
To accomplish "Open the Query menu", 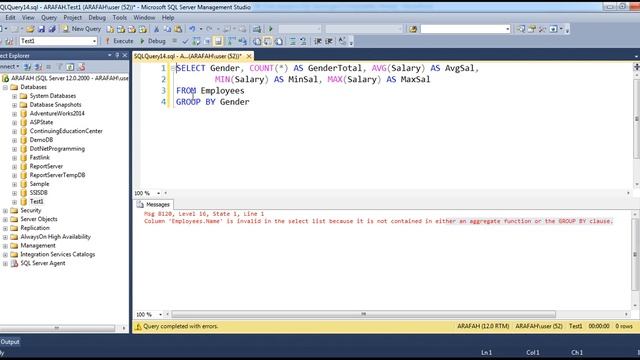I will (x=49, y=18).
